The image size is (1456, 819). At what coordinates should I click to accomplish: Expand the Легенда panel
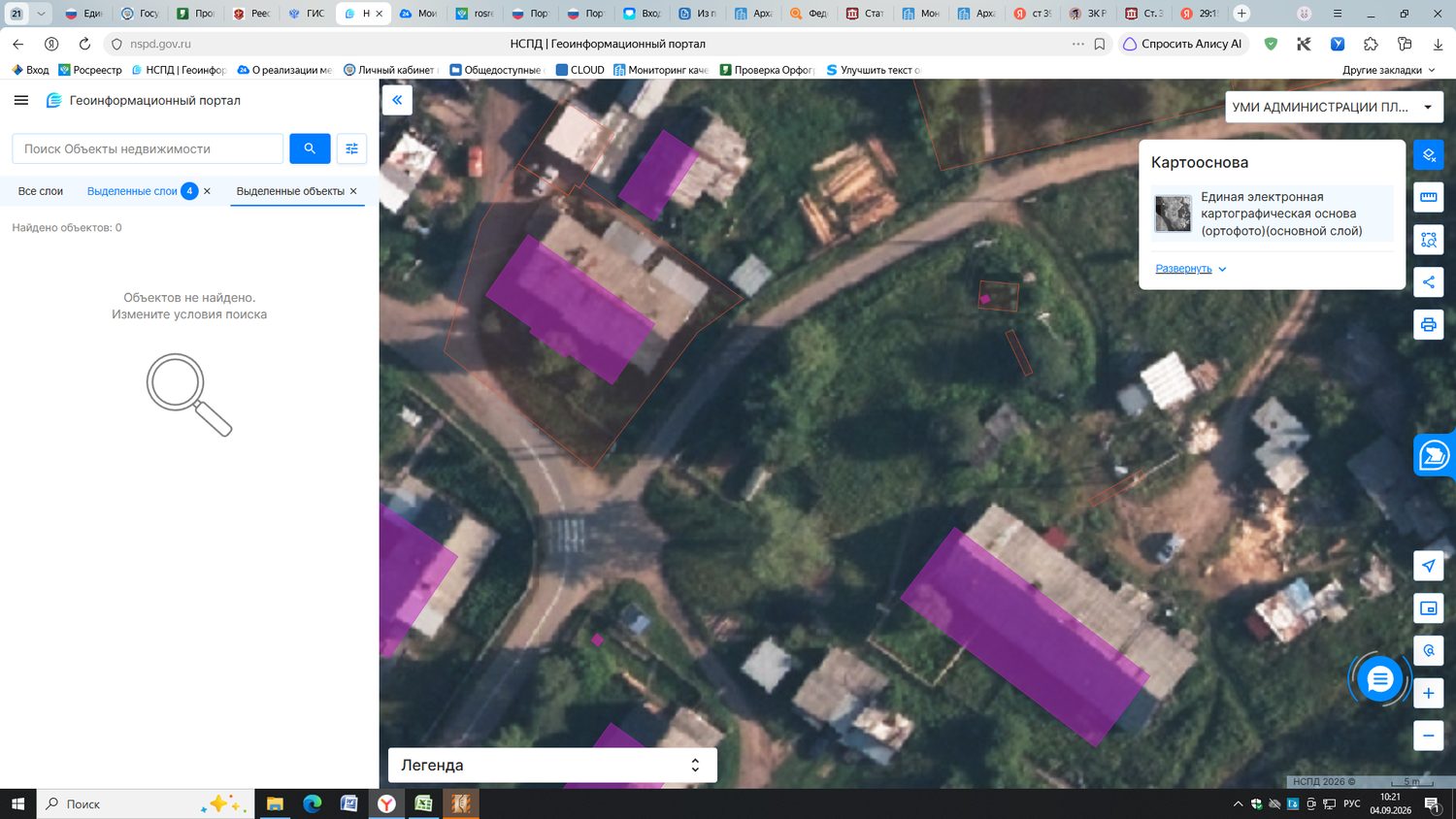click(x=552, y=765)
